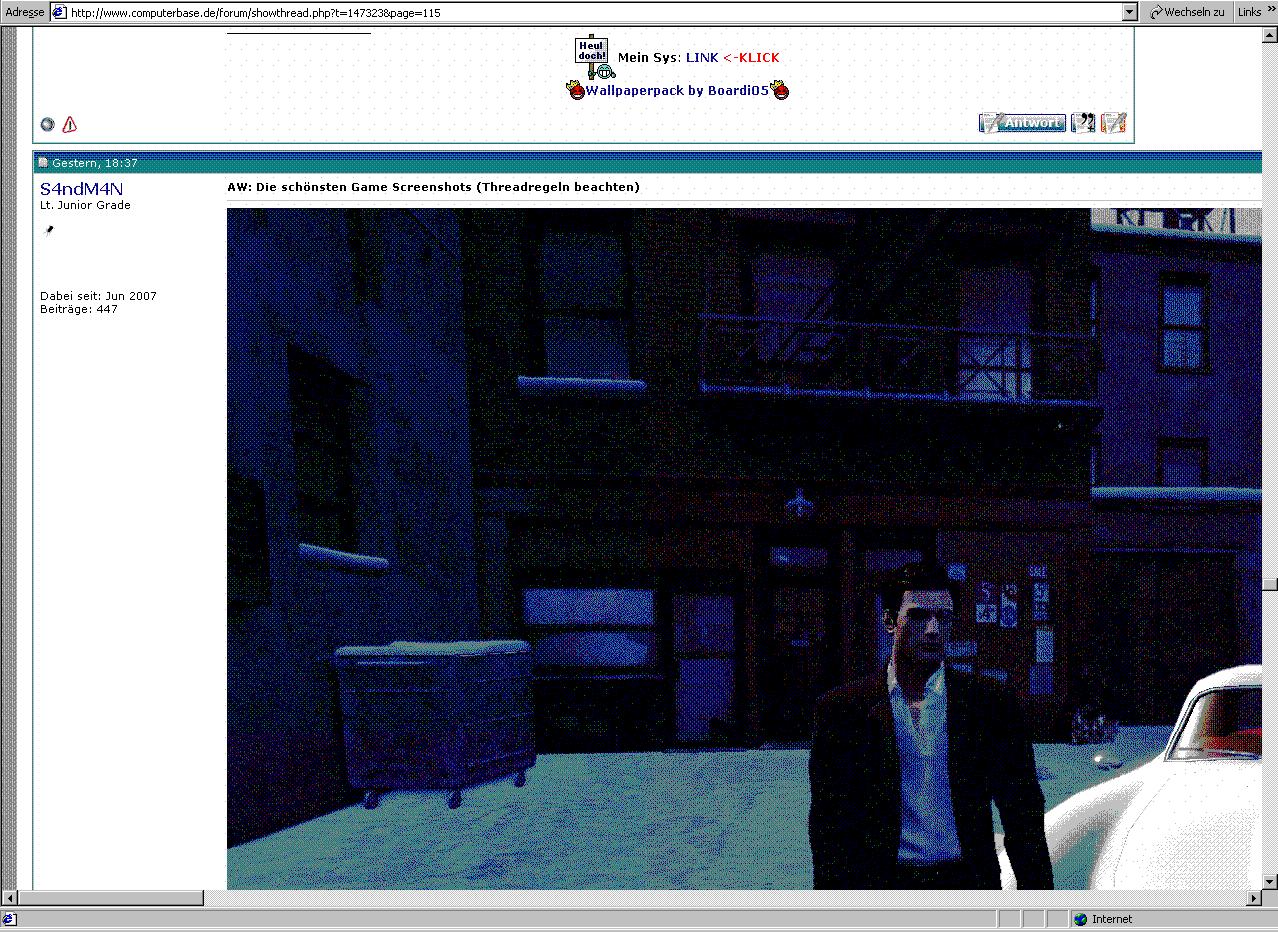
Task: Click the status bar IE page icon
Action: 9,919
